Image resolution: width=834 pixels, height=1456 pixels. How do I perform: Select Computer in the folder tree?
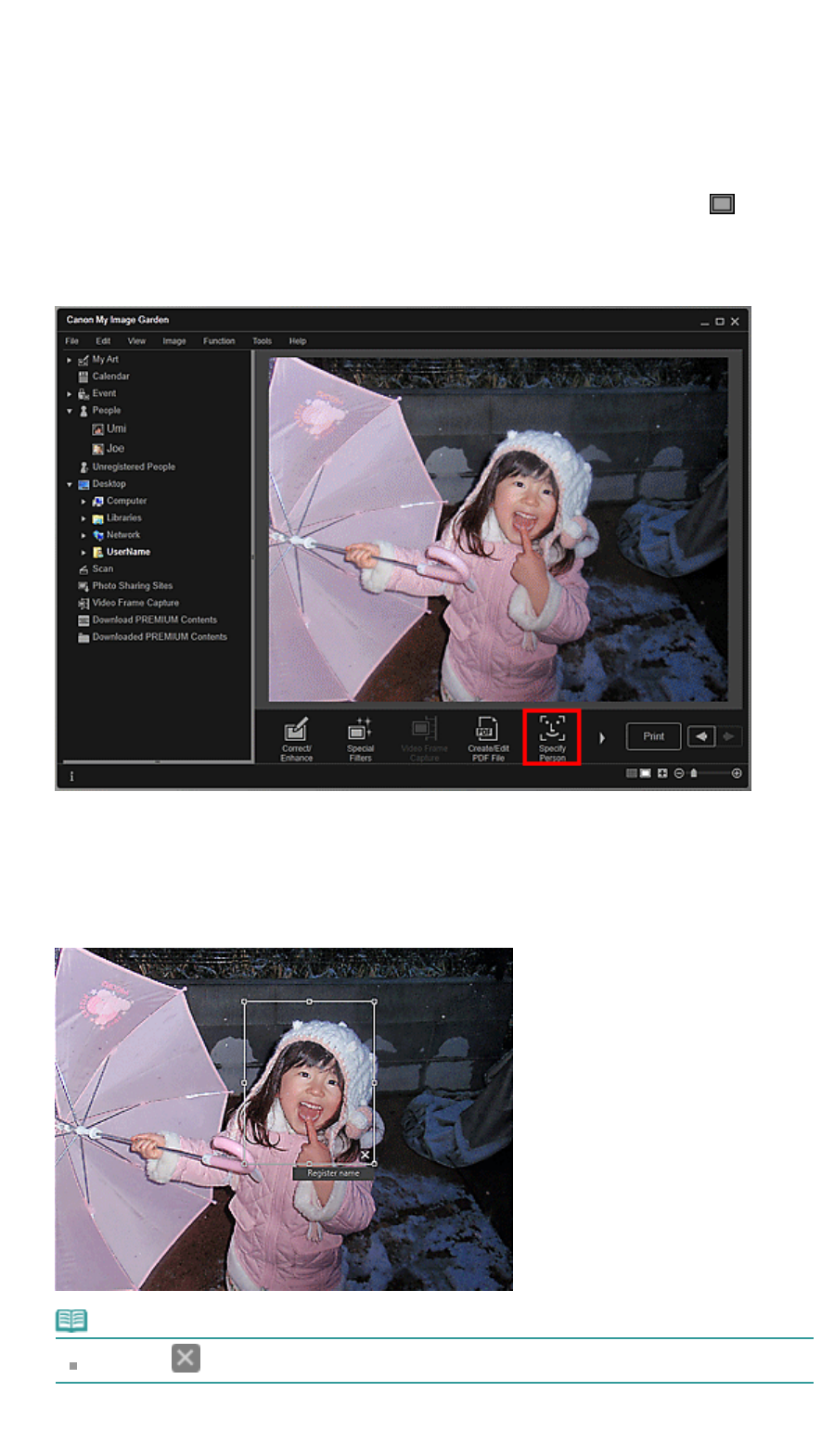120,502
